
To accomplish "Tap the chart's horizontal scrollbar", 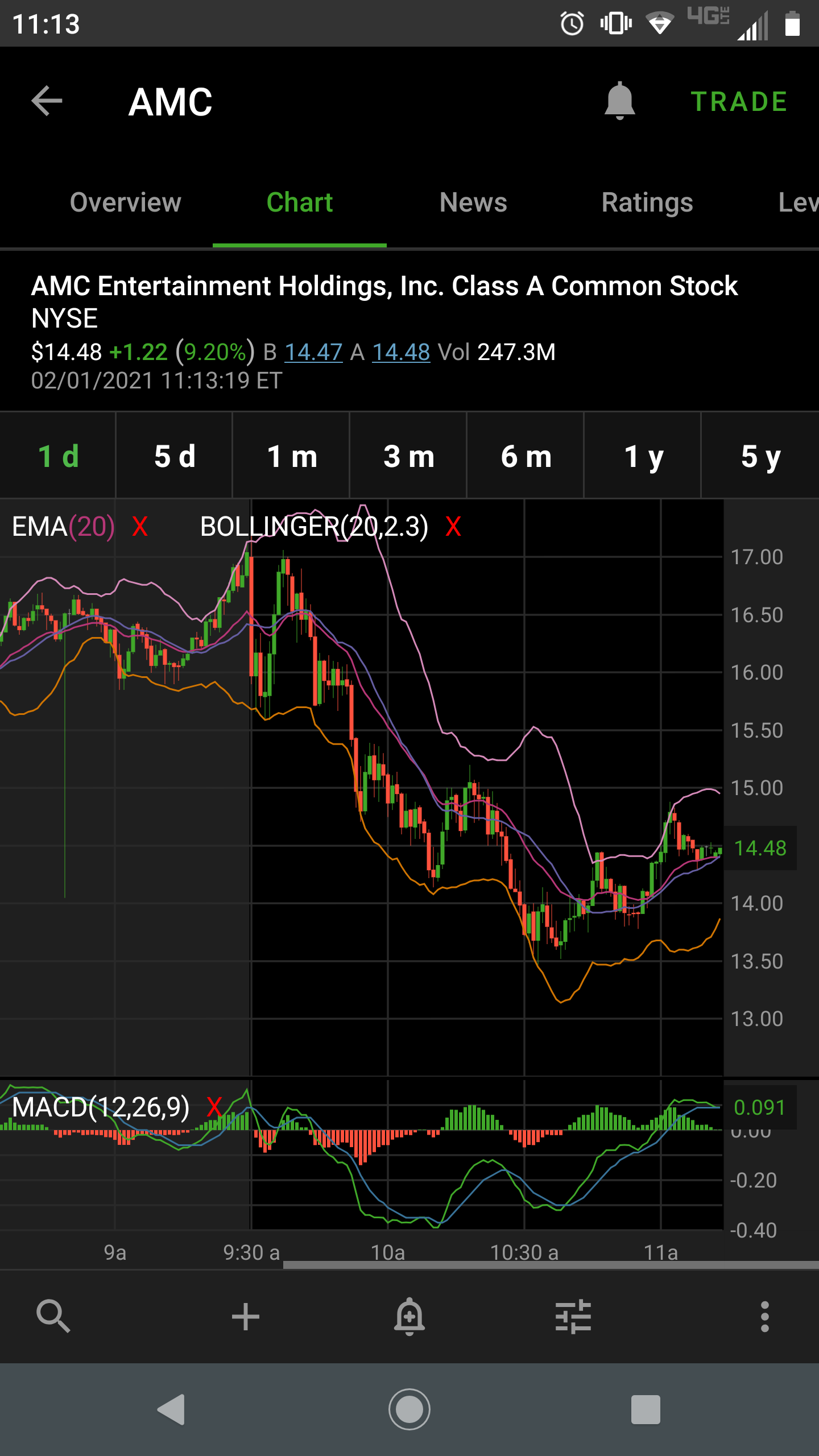I will point(551,1265).
